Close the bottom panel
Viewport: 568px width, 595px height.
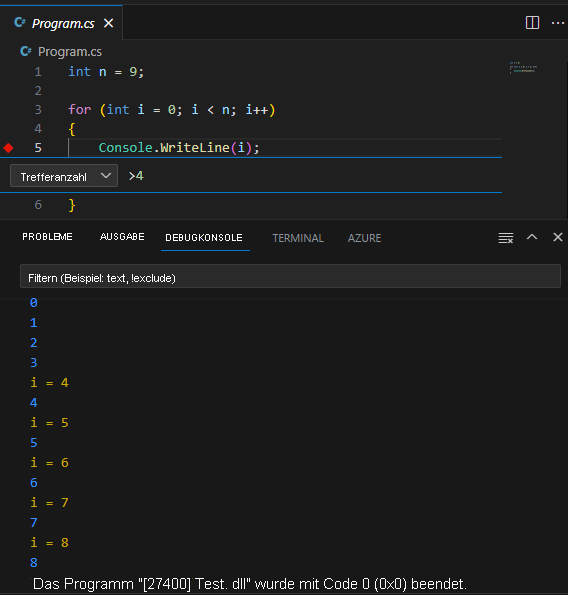click(557, 237)
